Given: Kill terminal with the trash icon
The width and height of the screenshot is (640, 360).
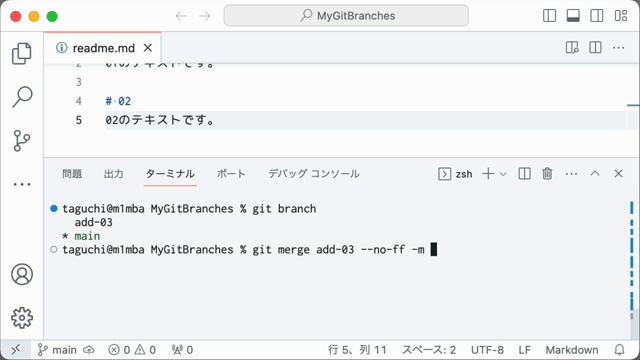Looking at the screenshot, I should 547,174.
